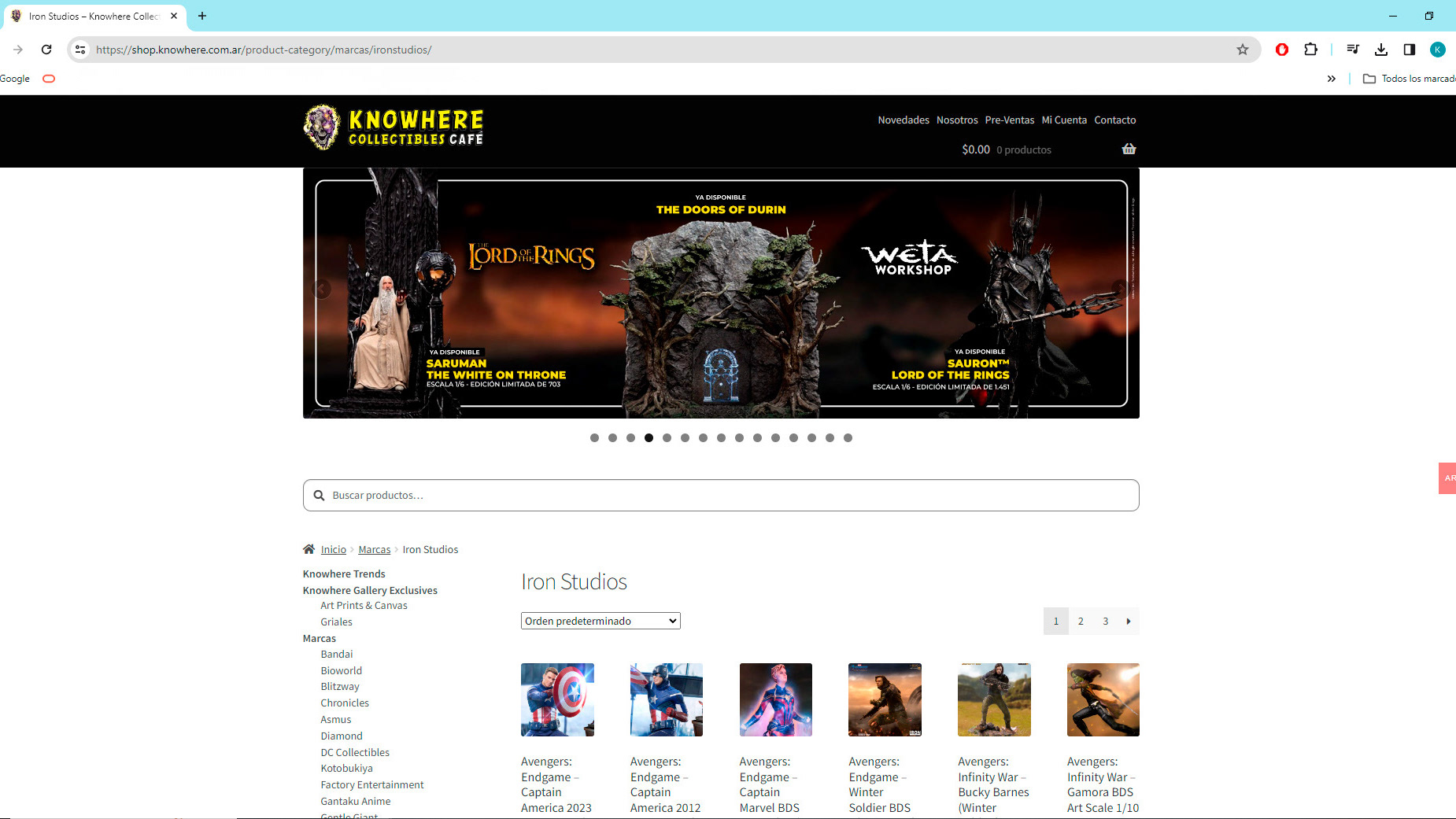Open Griales subcategory
Viewport: 1456px width, 819px height.
pyautogui.click(x=336, y=622)
